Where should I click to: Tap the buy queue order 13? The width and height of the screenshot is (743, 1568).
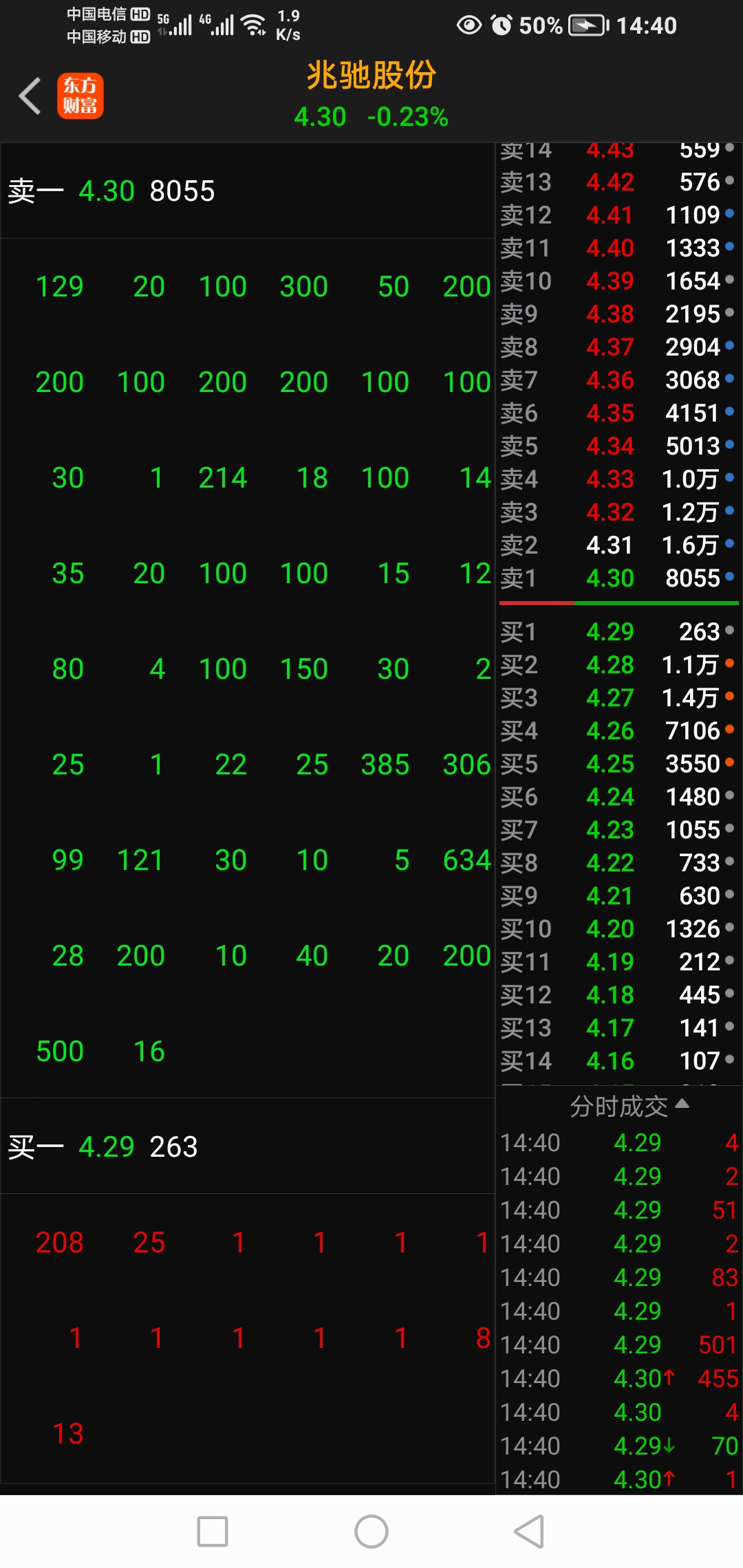pyautogui.click(x=68, y=1433)
